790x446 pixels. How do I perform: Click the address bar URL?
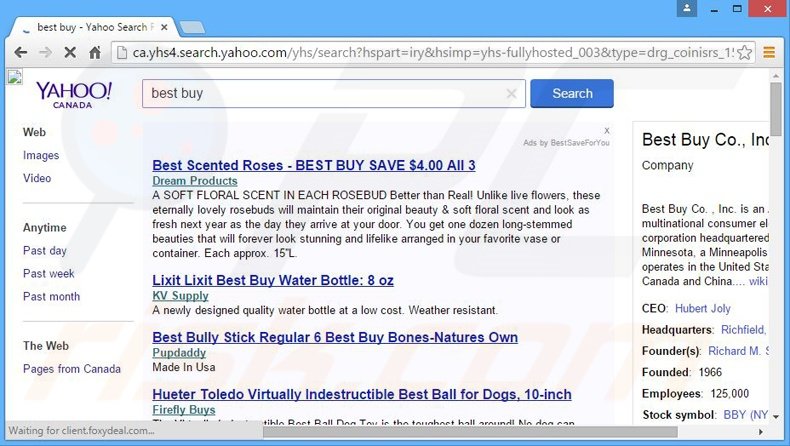tap(432, 52)
